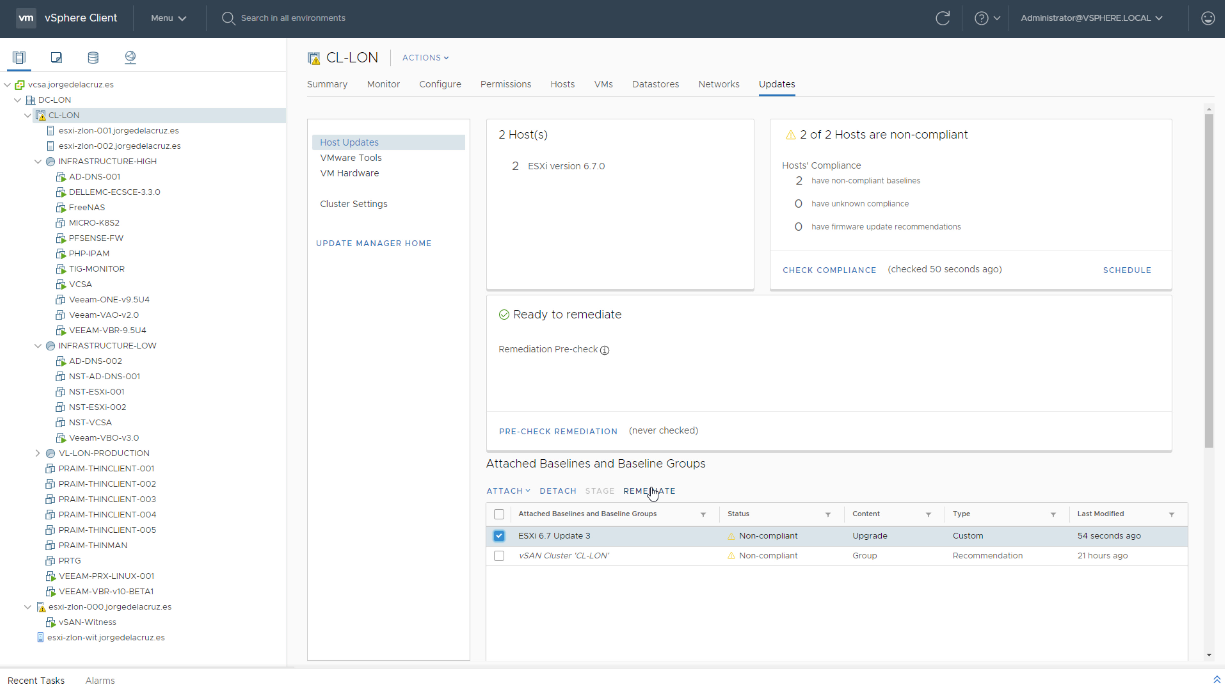Click the info icon next to Remediation Pre-check
The height and width of the screenshot is (687, 1225).
coord(605,350)
